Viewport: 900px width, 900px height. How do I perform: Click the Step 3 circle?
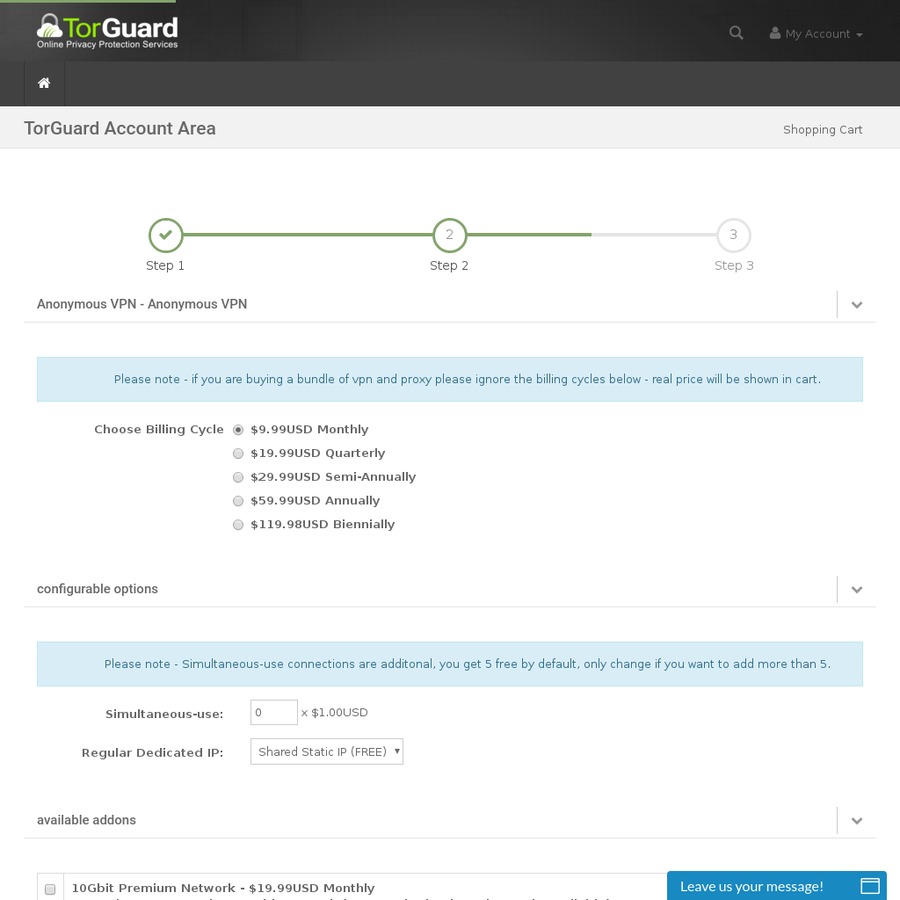tap(734, 235)
